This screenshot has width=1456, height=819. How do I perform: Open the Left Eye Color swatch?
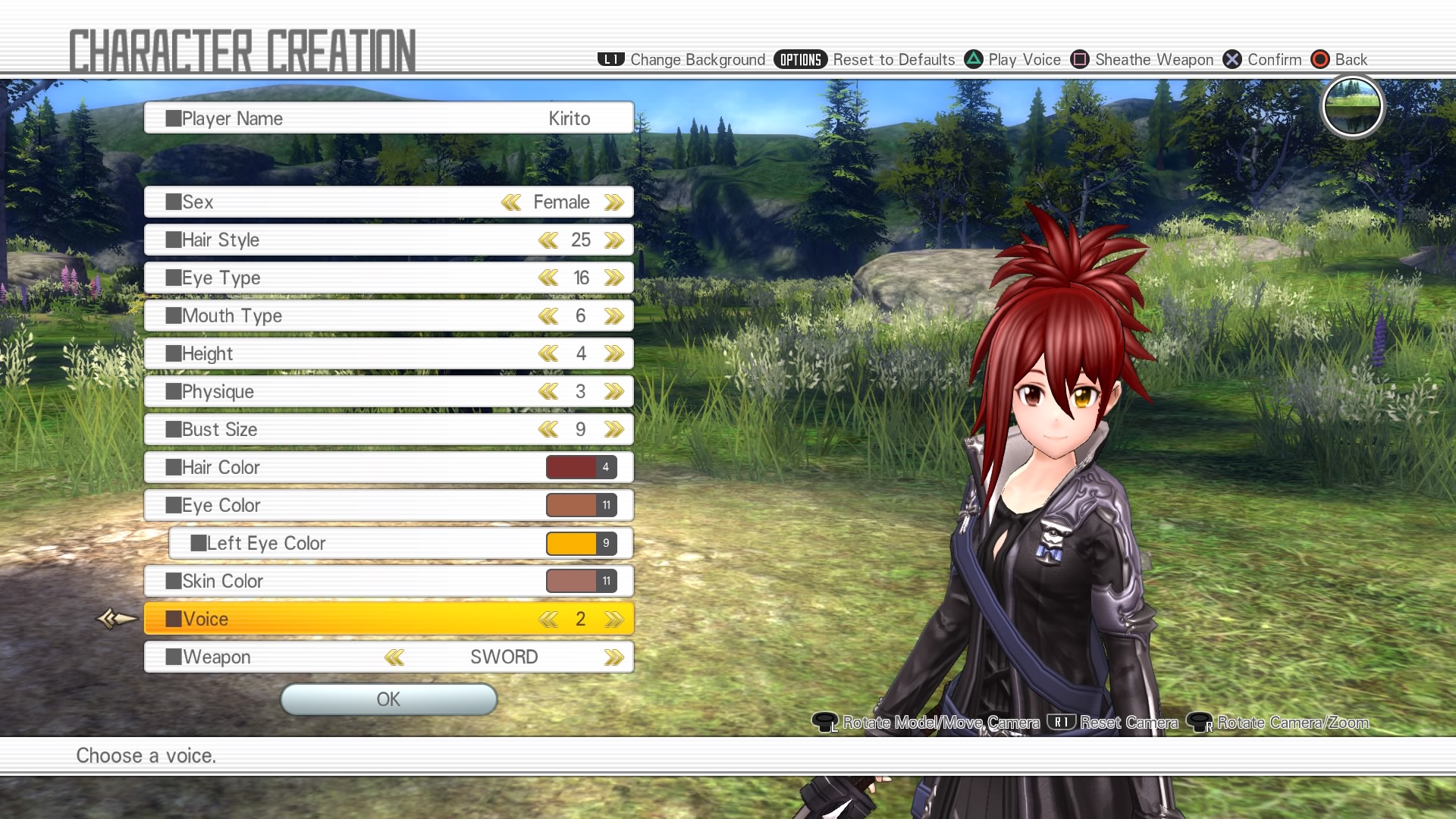pos(582,543)
